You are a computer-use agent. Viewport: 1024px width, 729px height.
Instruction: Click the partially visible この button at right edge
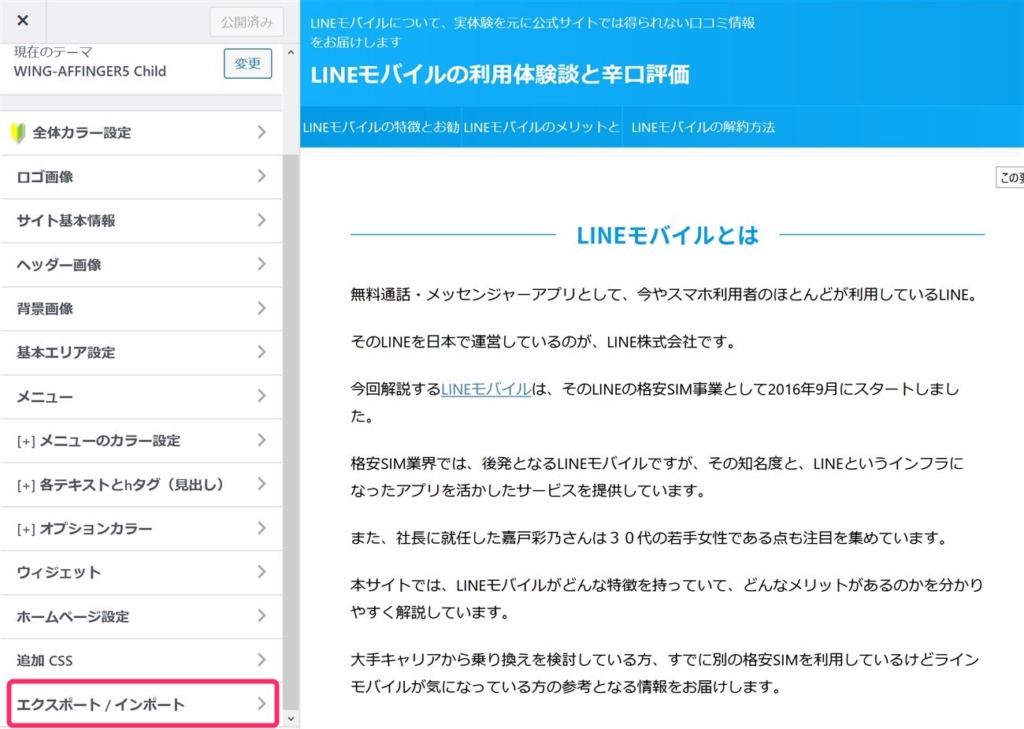coord(1010,177)
